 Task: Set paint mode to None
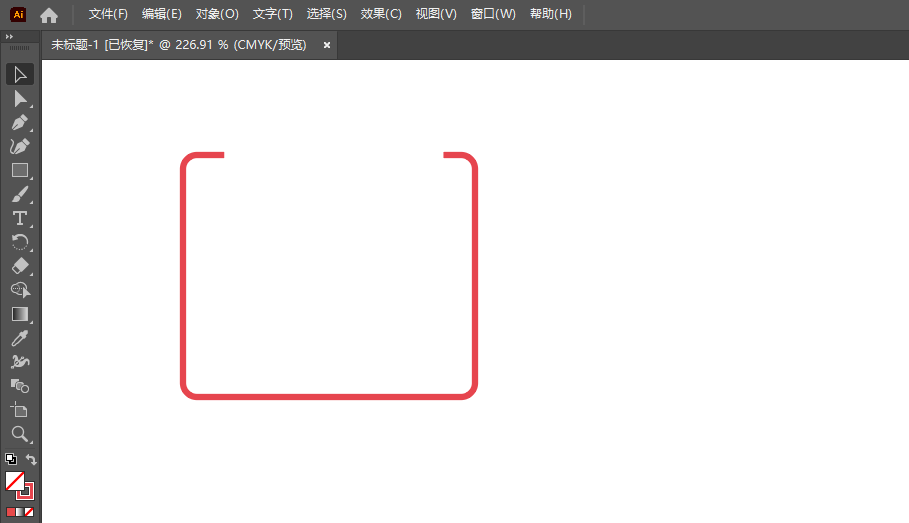pyautogui.click(x=29, y=512)
